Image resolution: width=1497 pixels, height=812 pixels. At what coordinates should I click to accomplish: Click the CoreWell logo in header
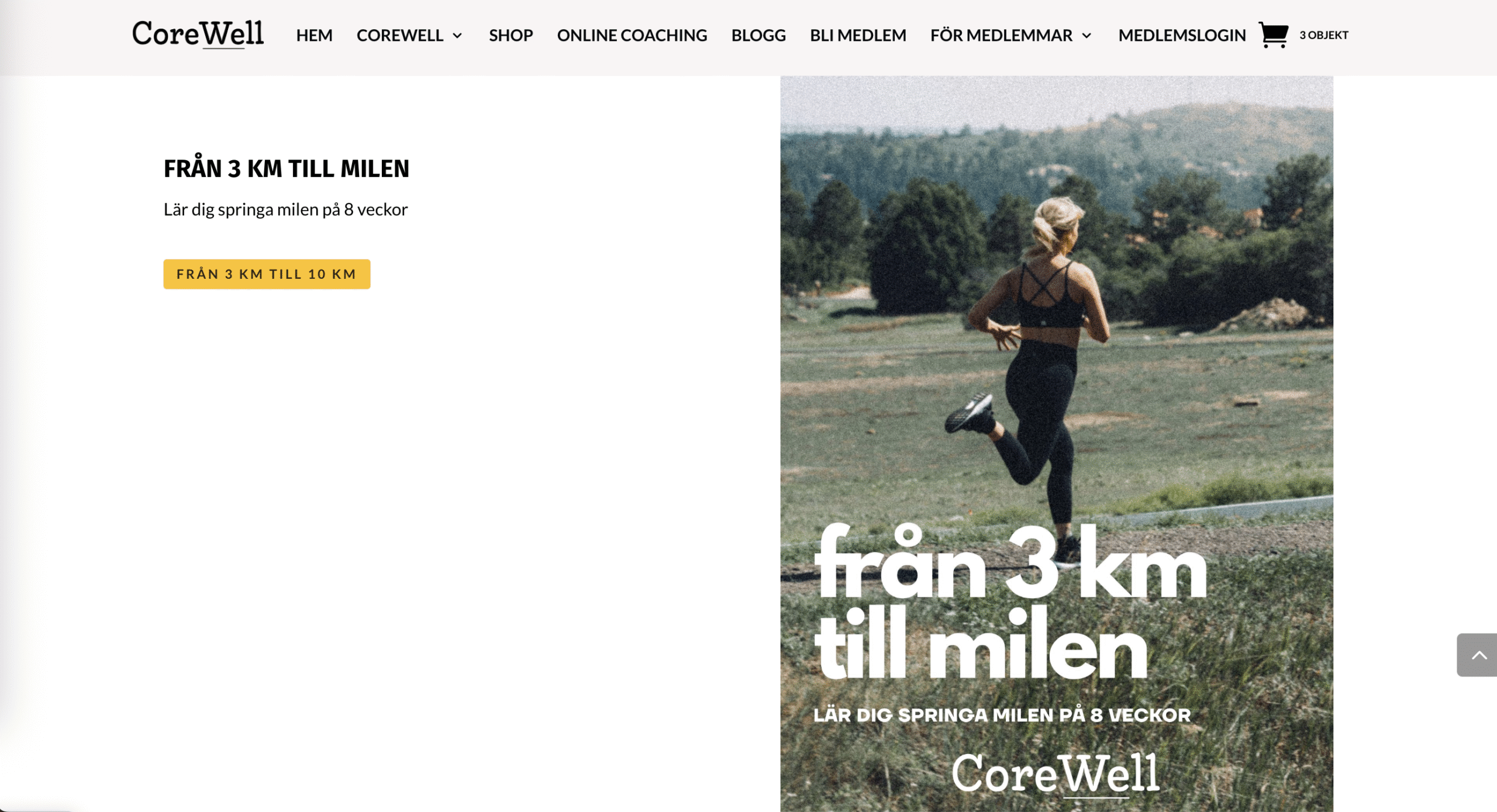click(x=198, y=34)
